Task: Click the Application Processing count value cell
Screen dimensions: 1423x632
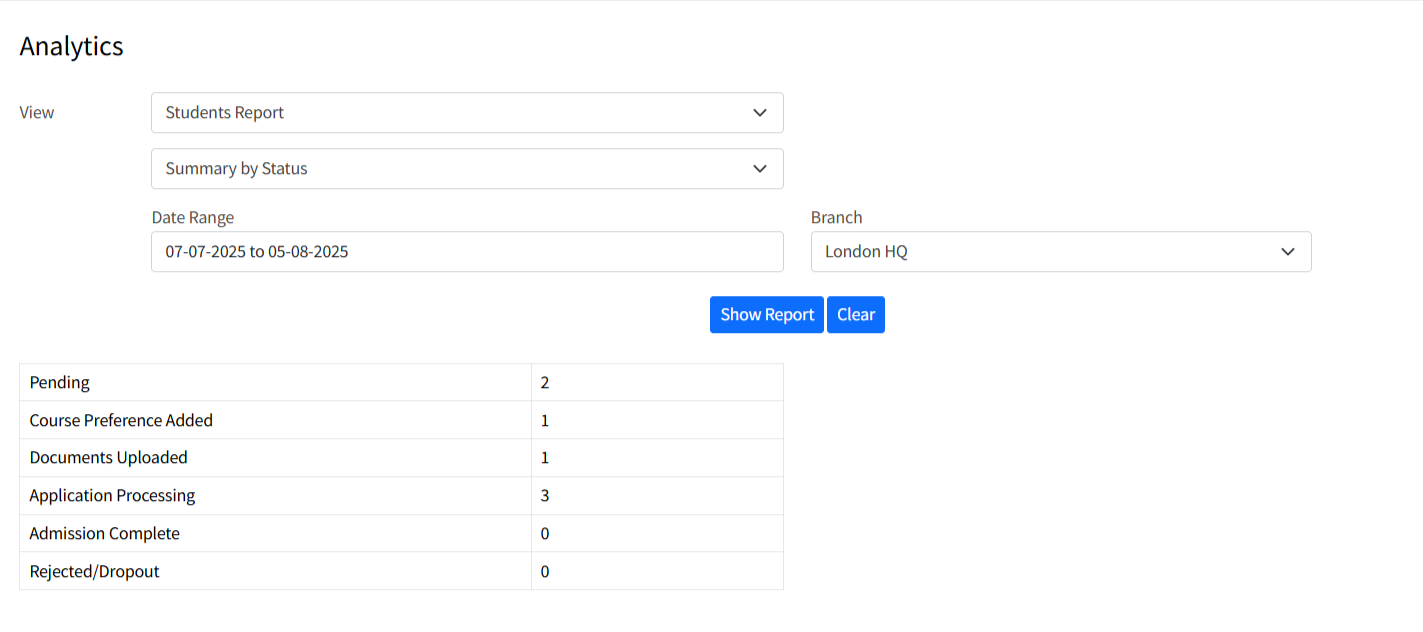Action: 656,496
